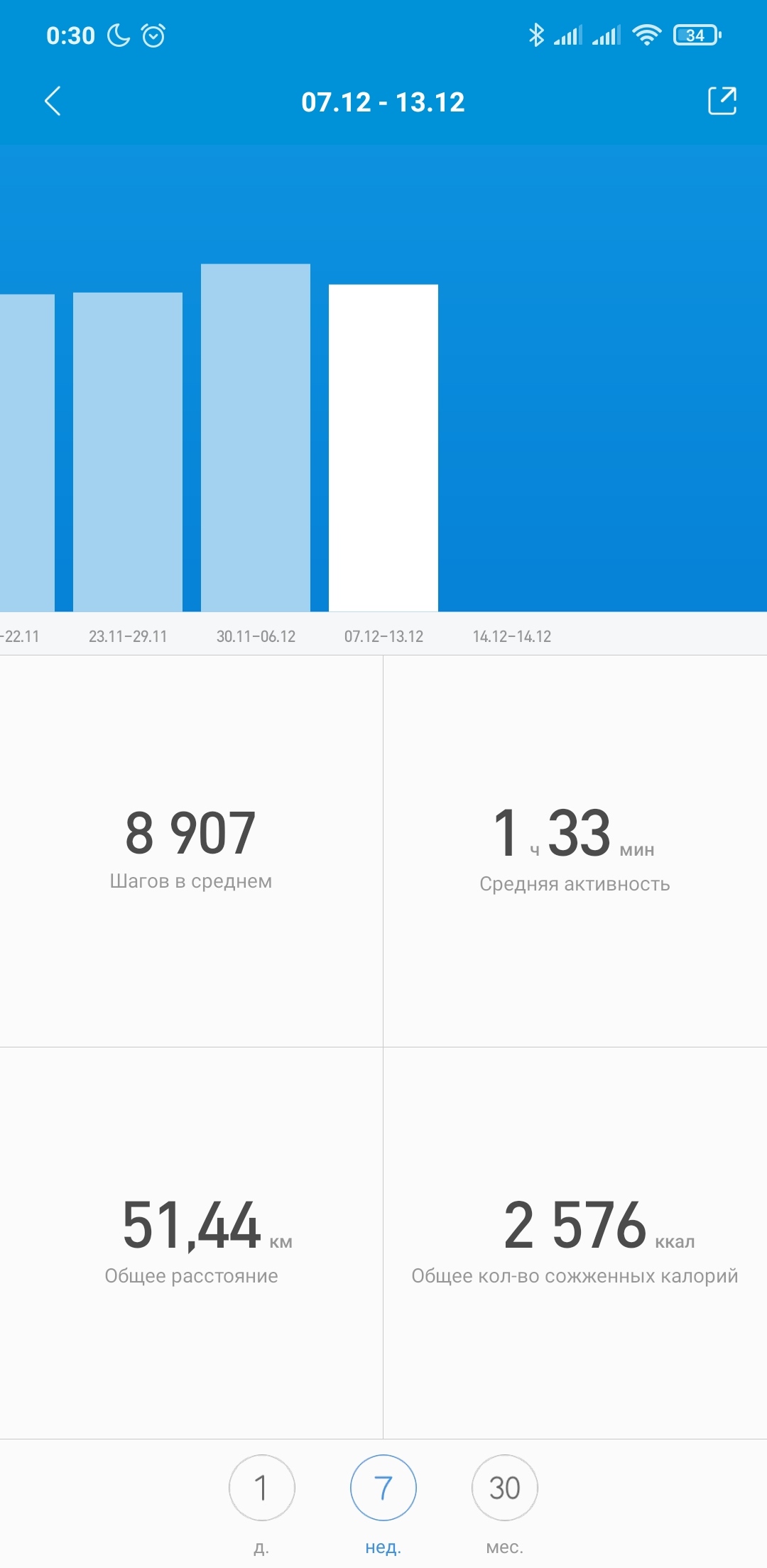This screenshot has height=1568, width=767.
Task: Tap the 07.12–13.12 axis label
Action: 383,636
